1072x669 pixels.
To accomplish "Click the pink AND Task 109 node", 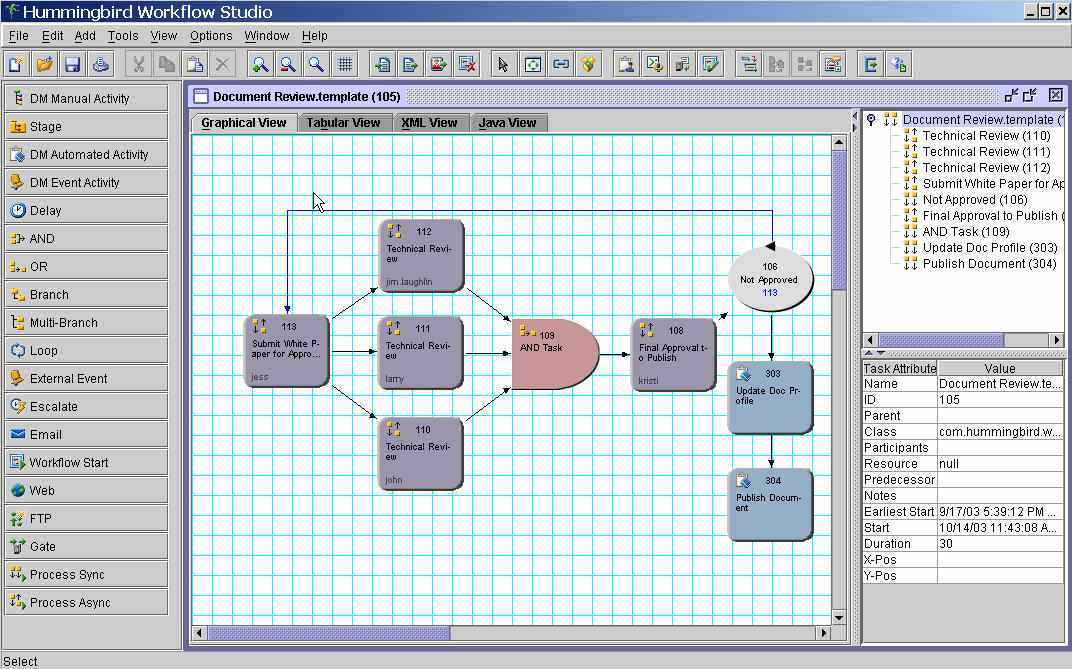I will pyautogui.click(x=555, y=354).
